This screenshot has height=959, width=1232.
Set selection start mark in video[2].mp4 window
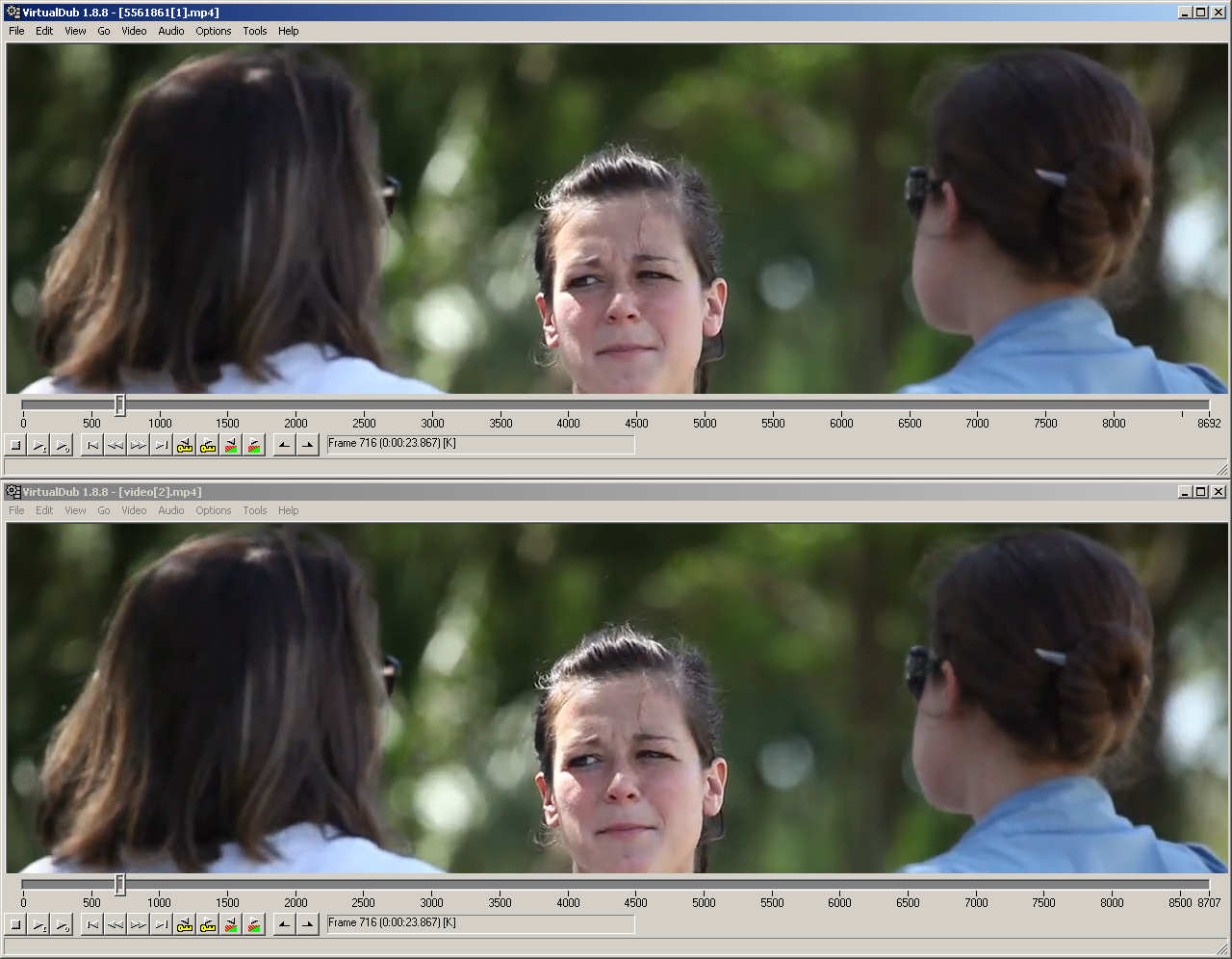284,924
